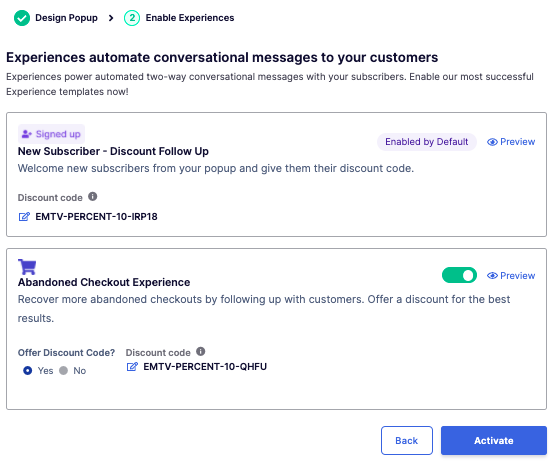Click info icon beside Abandoned Checkout discount code

tap(201, 351)
